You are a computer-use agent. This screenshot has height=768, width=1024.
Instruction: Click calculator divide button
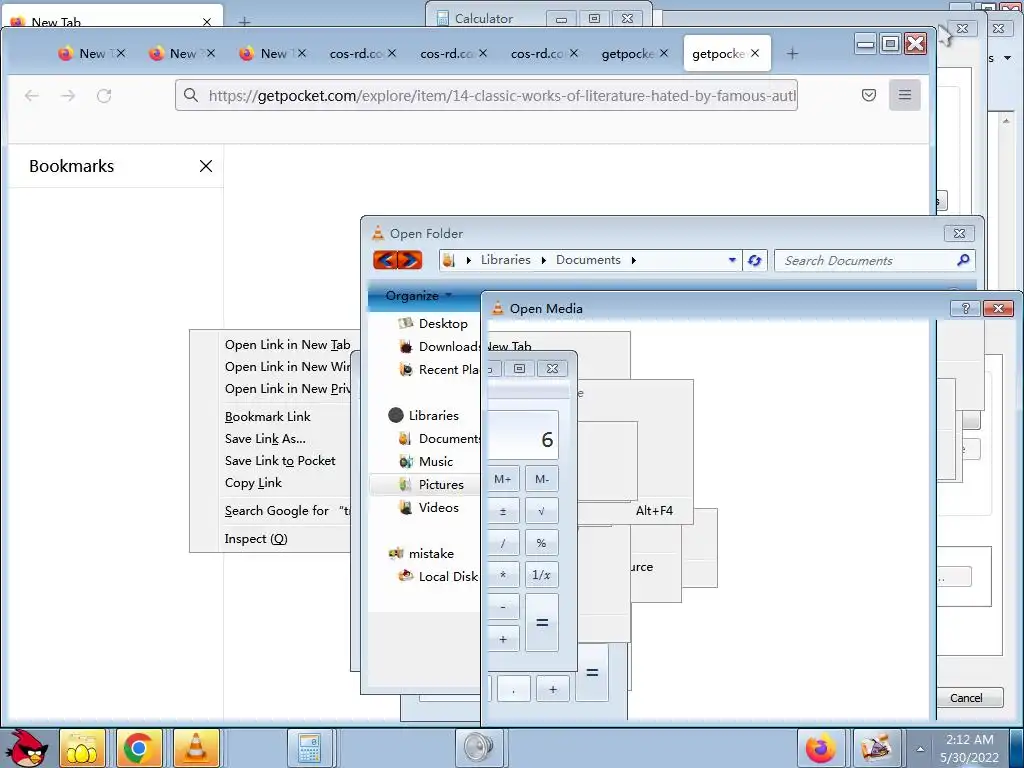click(503, 543)
